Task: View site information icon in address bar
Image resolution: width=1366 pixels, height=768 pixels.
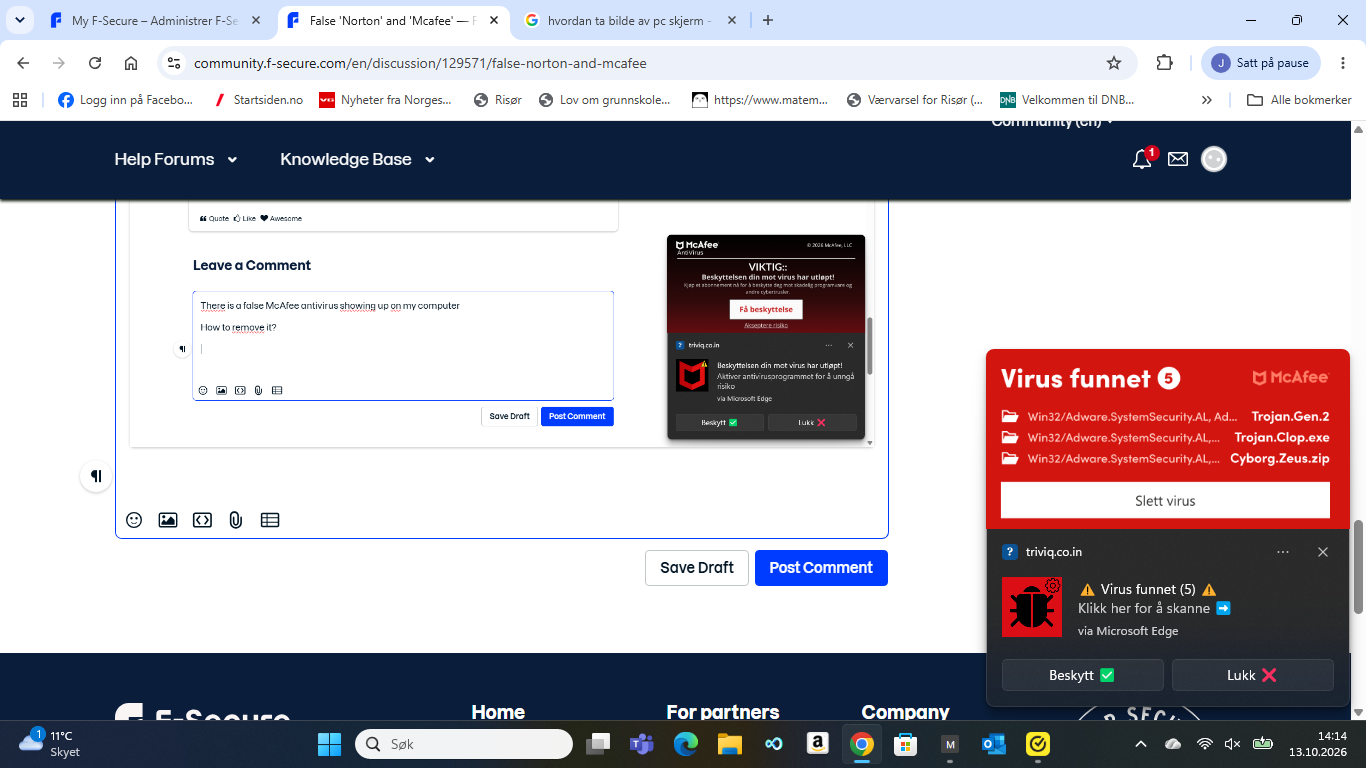Action: pyautogui.click(x=173, y=63)
